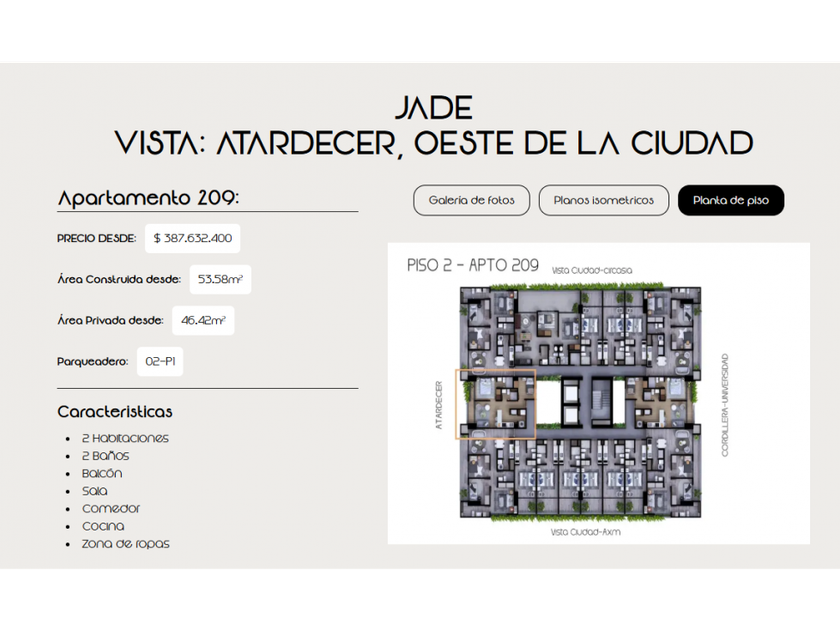Click the Apartamento 209 heading
Image resolution: width=840 pixels, height=630 pixels.
coord(148,198)
